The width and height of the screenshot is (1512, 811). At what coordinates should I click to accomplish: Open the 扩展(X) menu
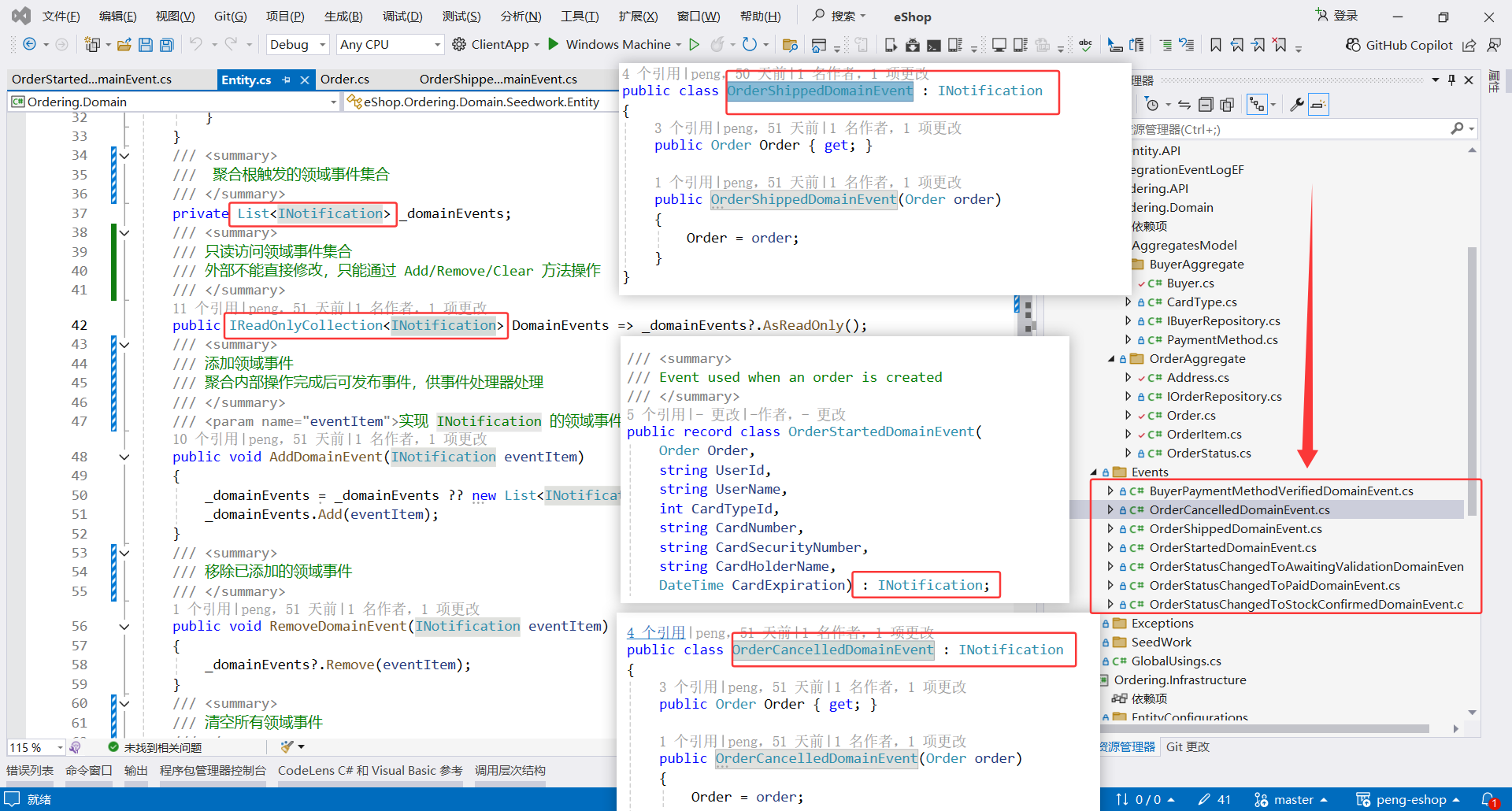coord(638,17)
